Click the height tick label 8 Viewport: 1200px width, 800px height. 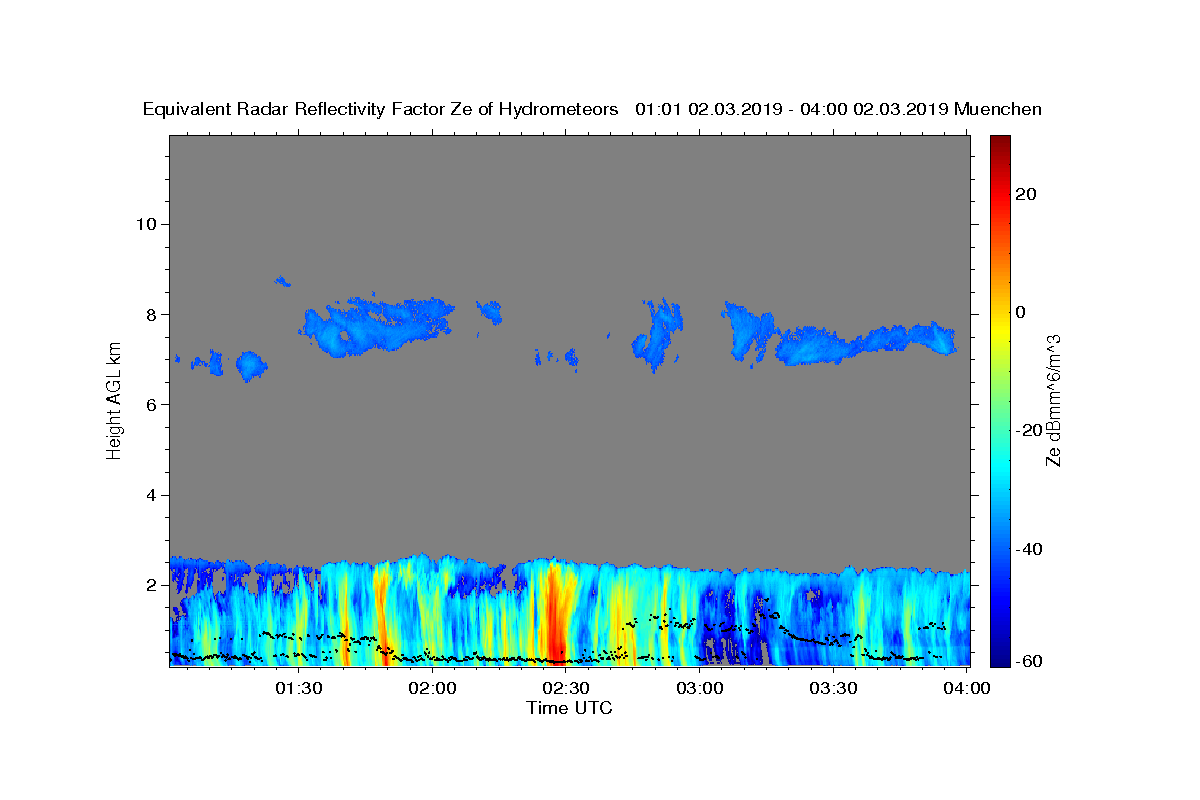150,314
